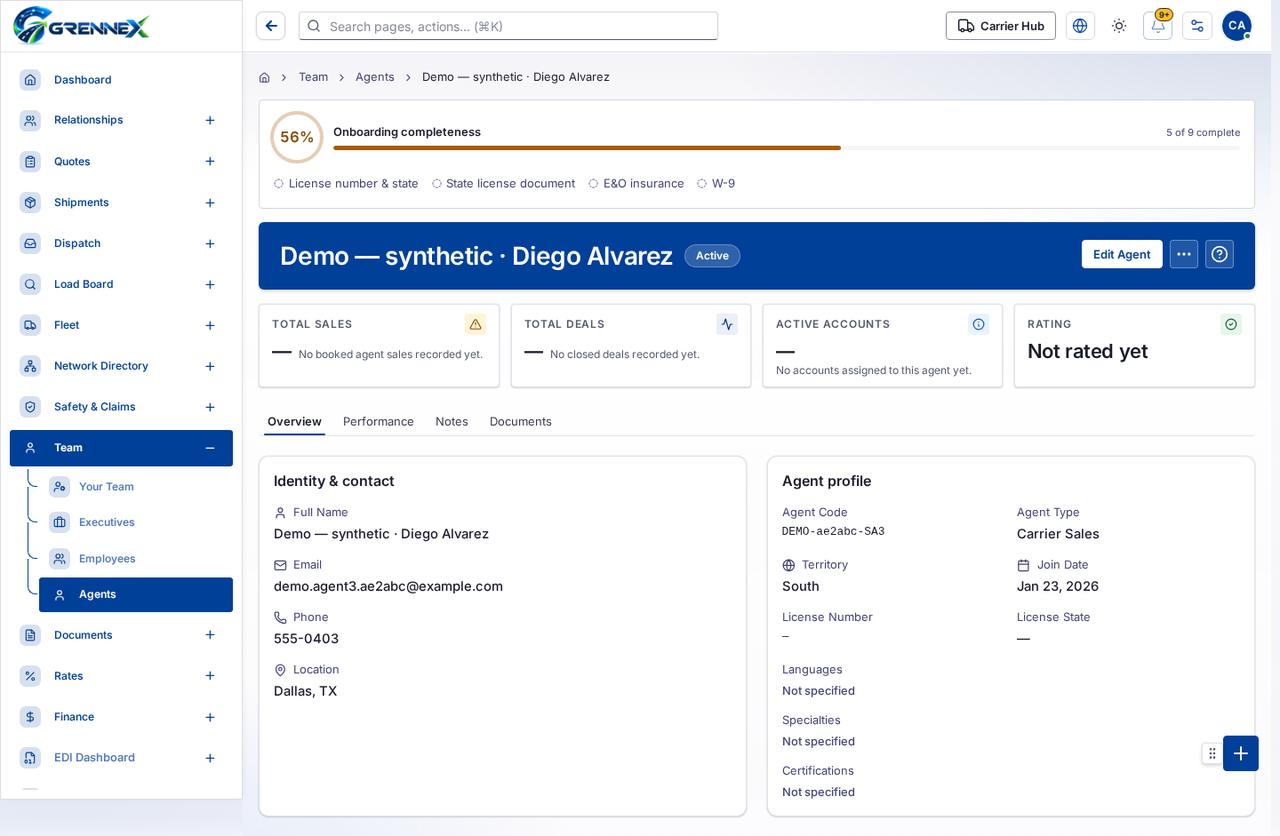Switch to the Notes tab
Image resolution: width=1280 pixels, height=836 pixels.
tap(452, 421)
